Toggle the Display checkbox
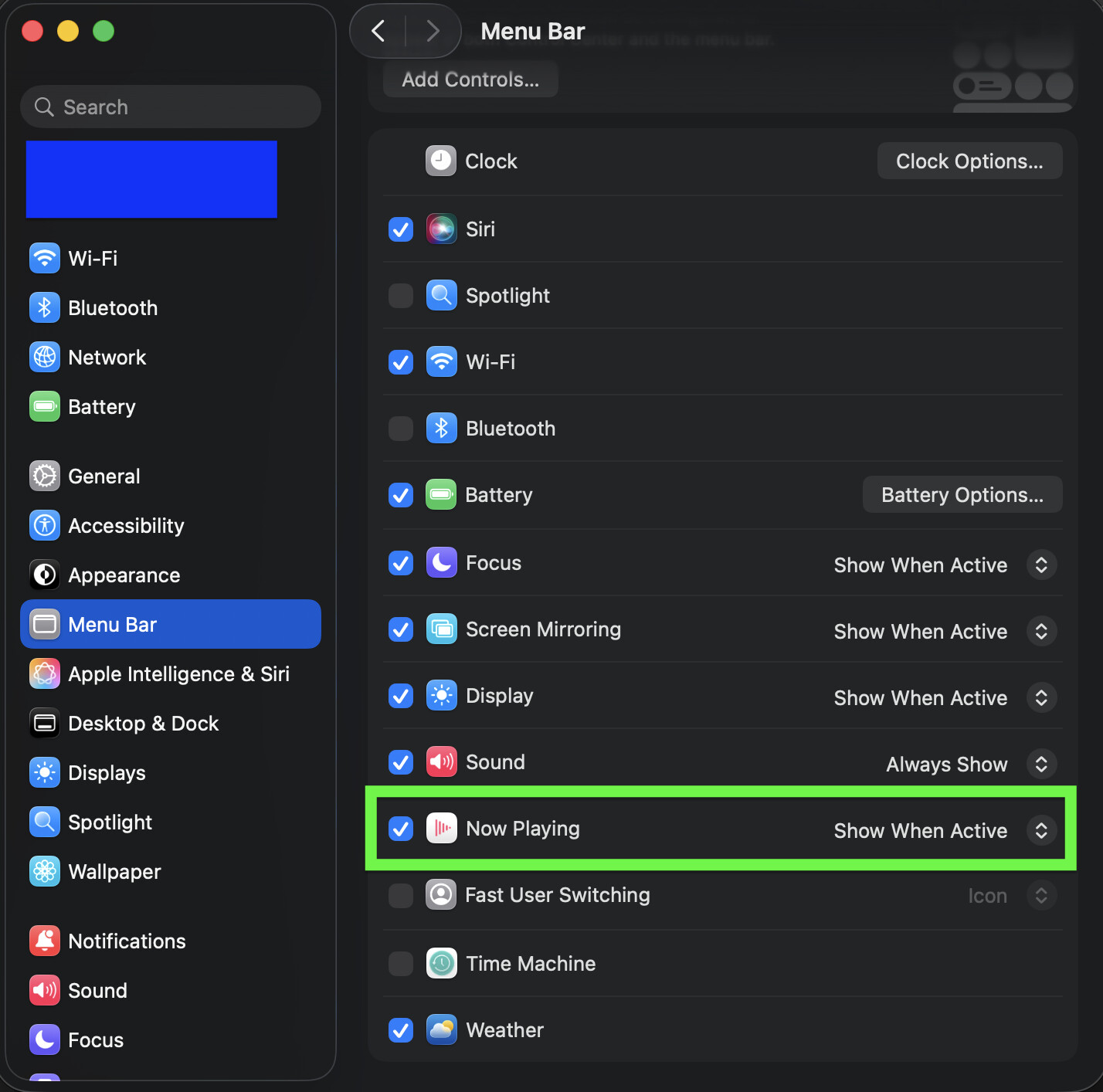This screenshot has height=1092, width=1103. [x=401, y=696]
